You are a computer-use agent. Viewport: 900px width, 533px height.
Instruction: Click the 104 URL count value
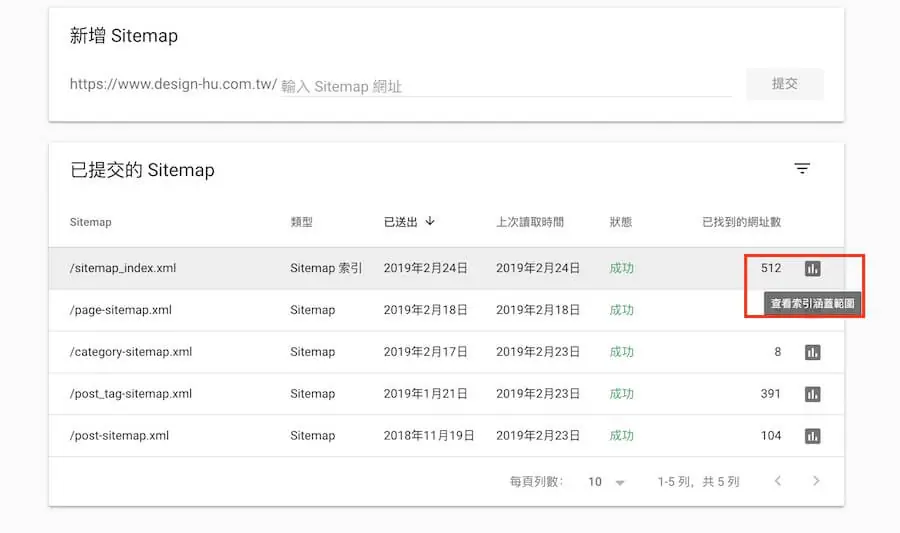tap(771, 435)
